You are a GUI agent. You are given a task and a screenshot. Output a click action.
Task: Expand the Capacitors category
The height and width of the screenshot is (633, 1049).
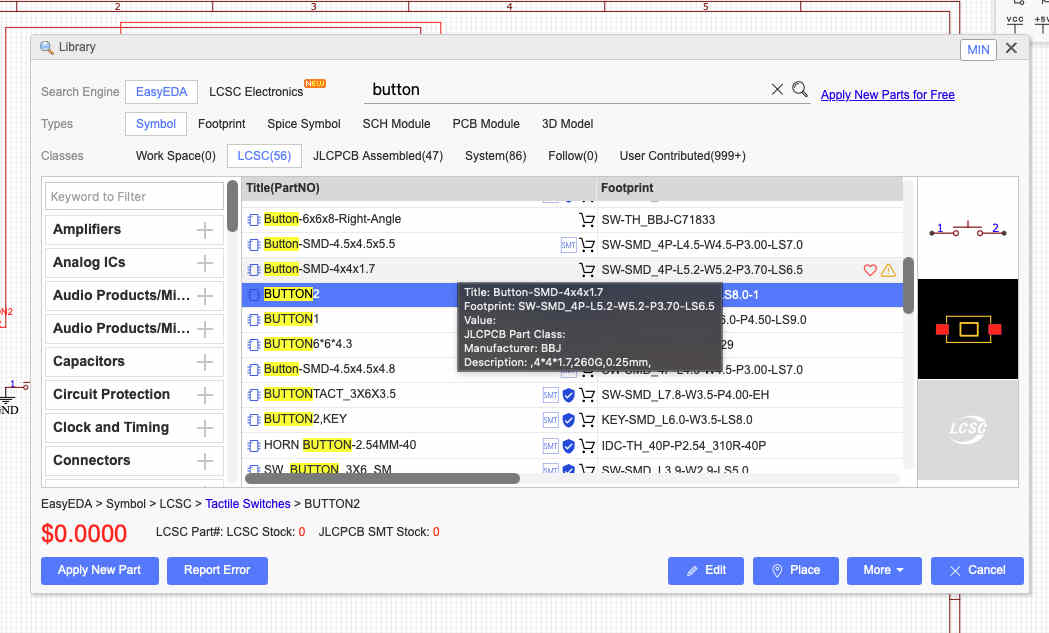205,362
